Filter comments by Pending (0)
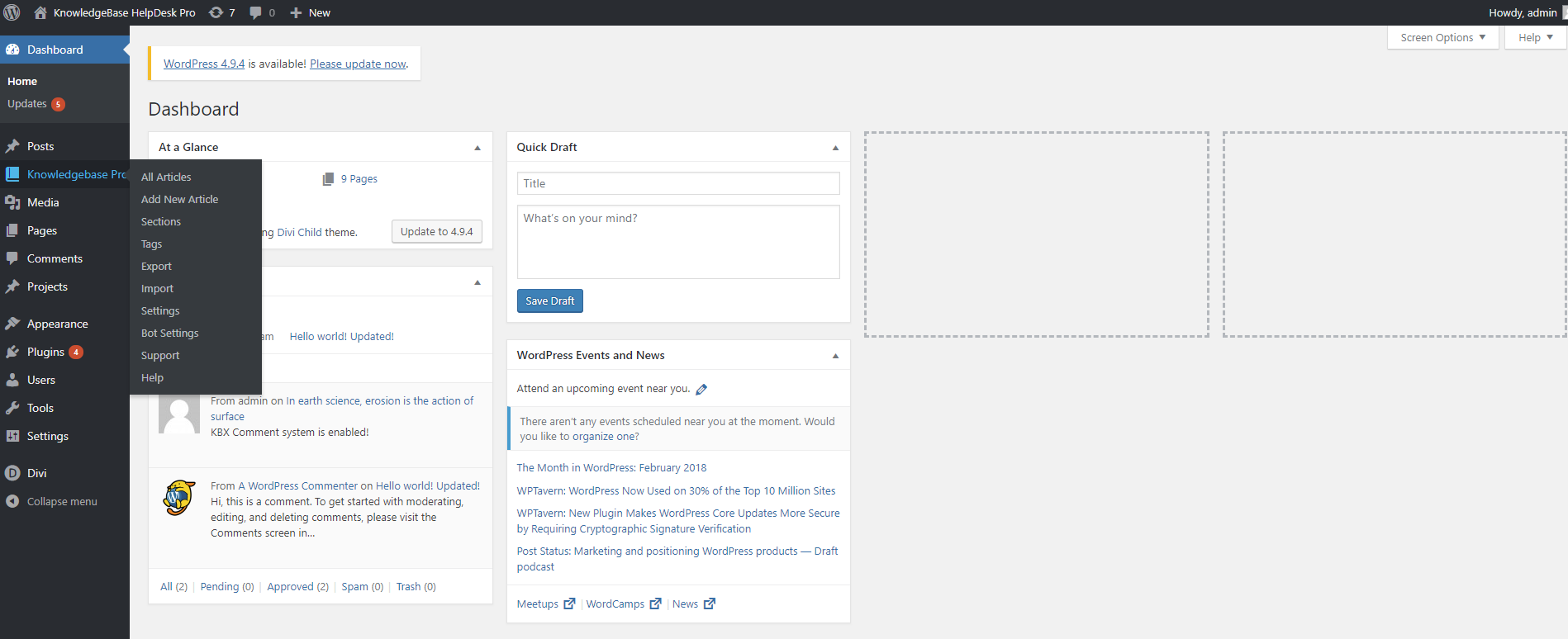1568x639 pixels. pos(227,586)
